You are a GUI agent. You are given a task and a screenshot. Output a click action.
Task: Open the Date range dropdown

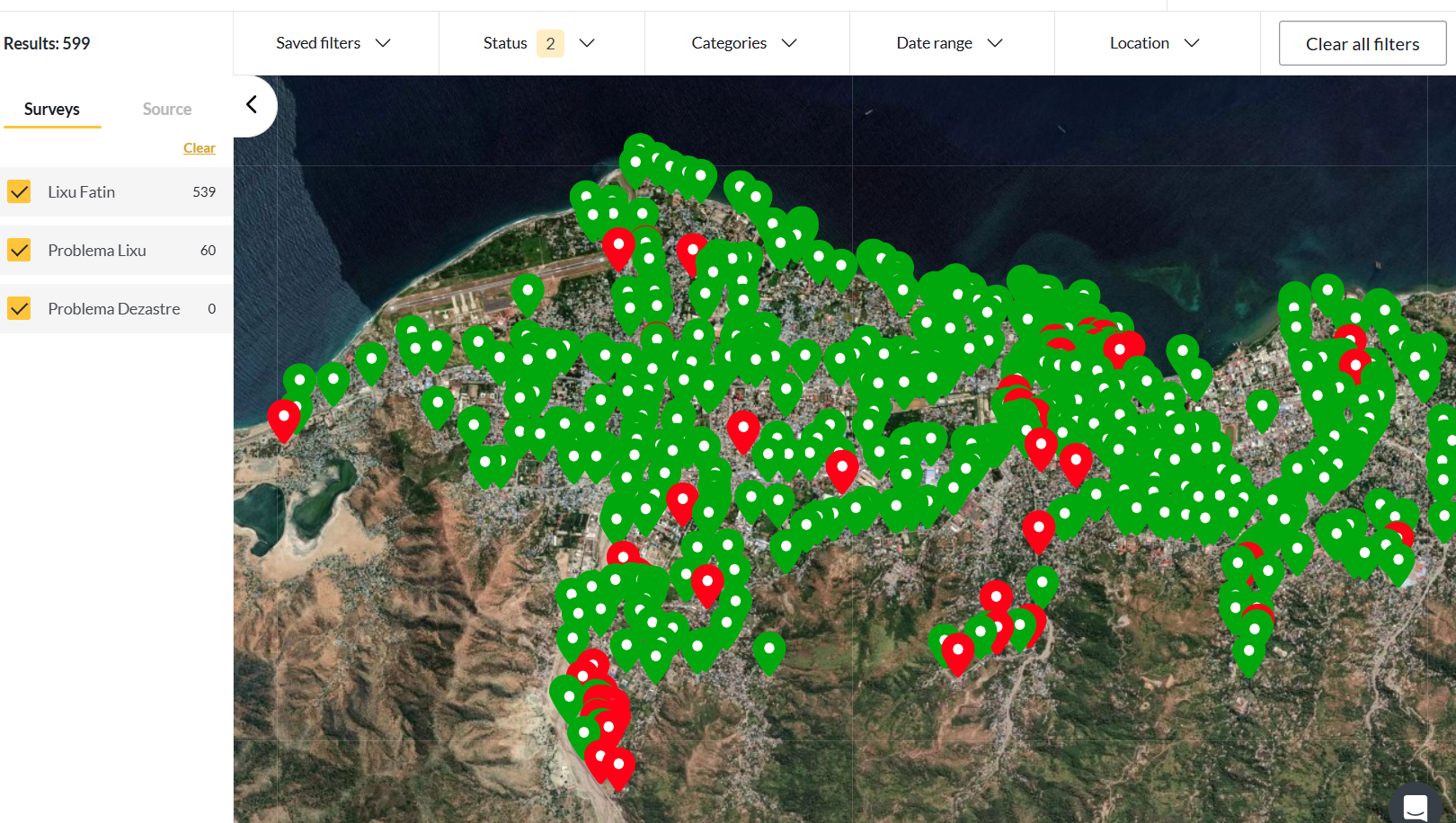949,43
